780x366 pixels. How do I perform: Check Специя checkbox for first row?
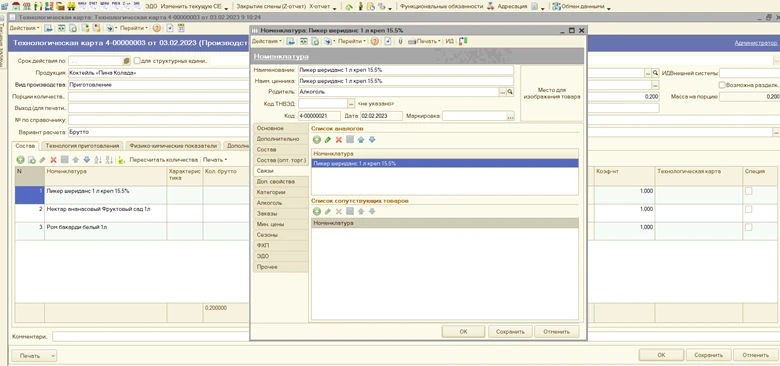[748, 191]
